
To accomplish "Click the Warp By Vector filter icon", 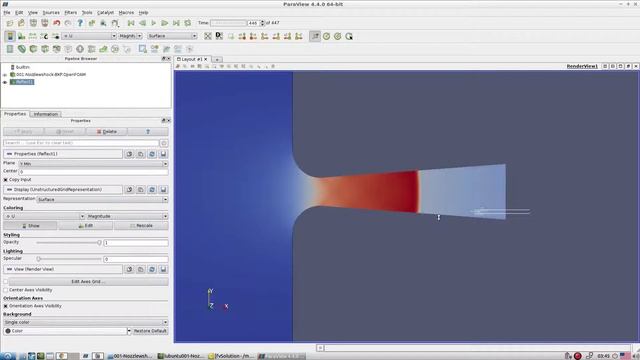I will (103, 49).
